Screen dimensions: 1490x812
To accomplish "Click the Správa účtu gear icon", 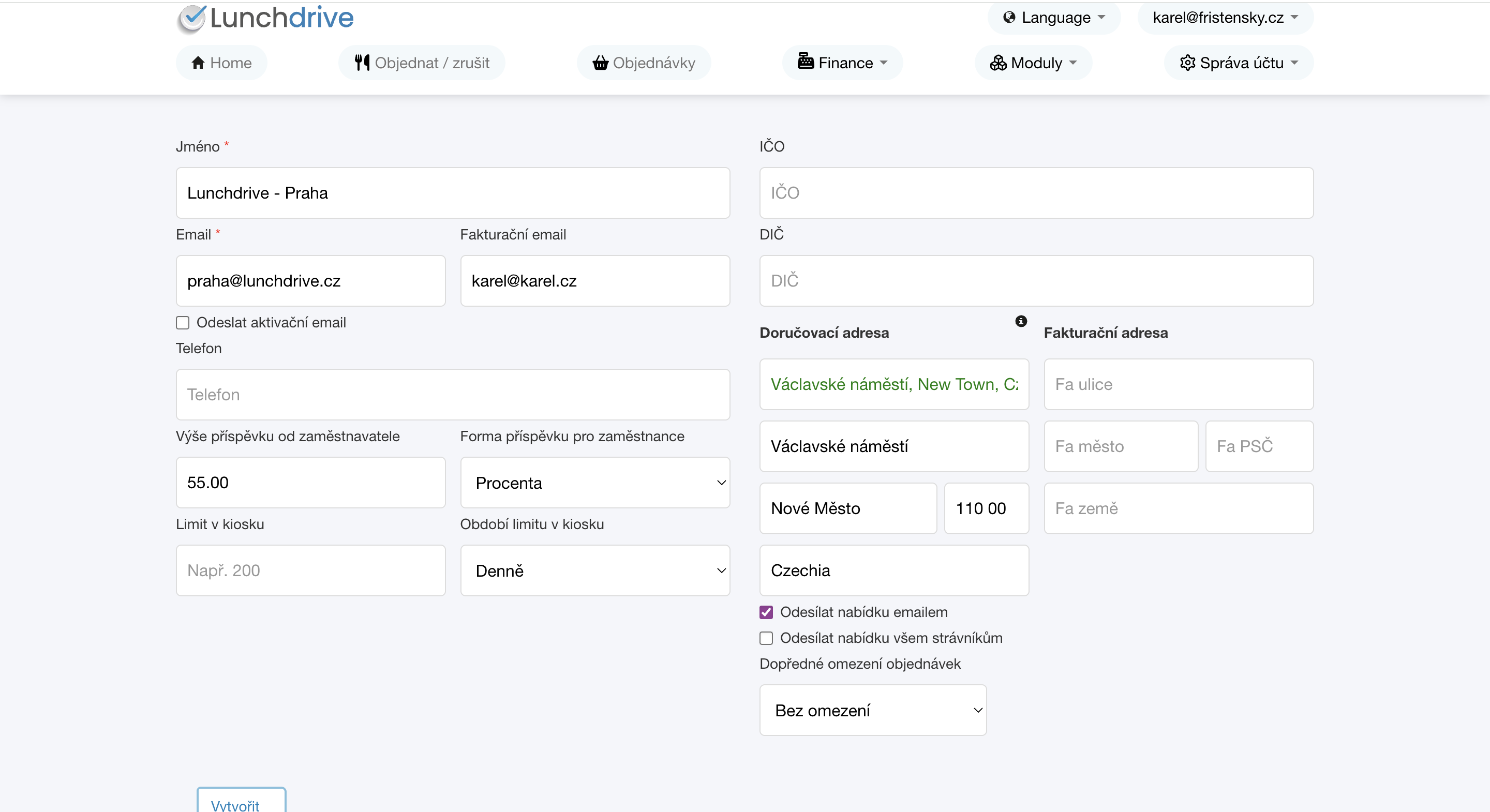I will (1187, 63).
